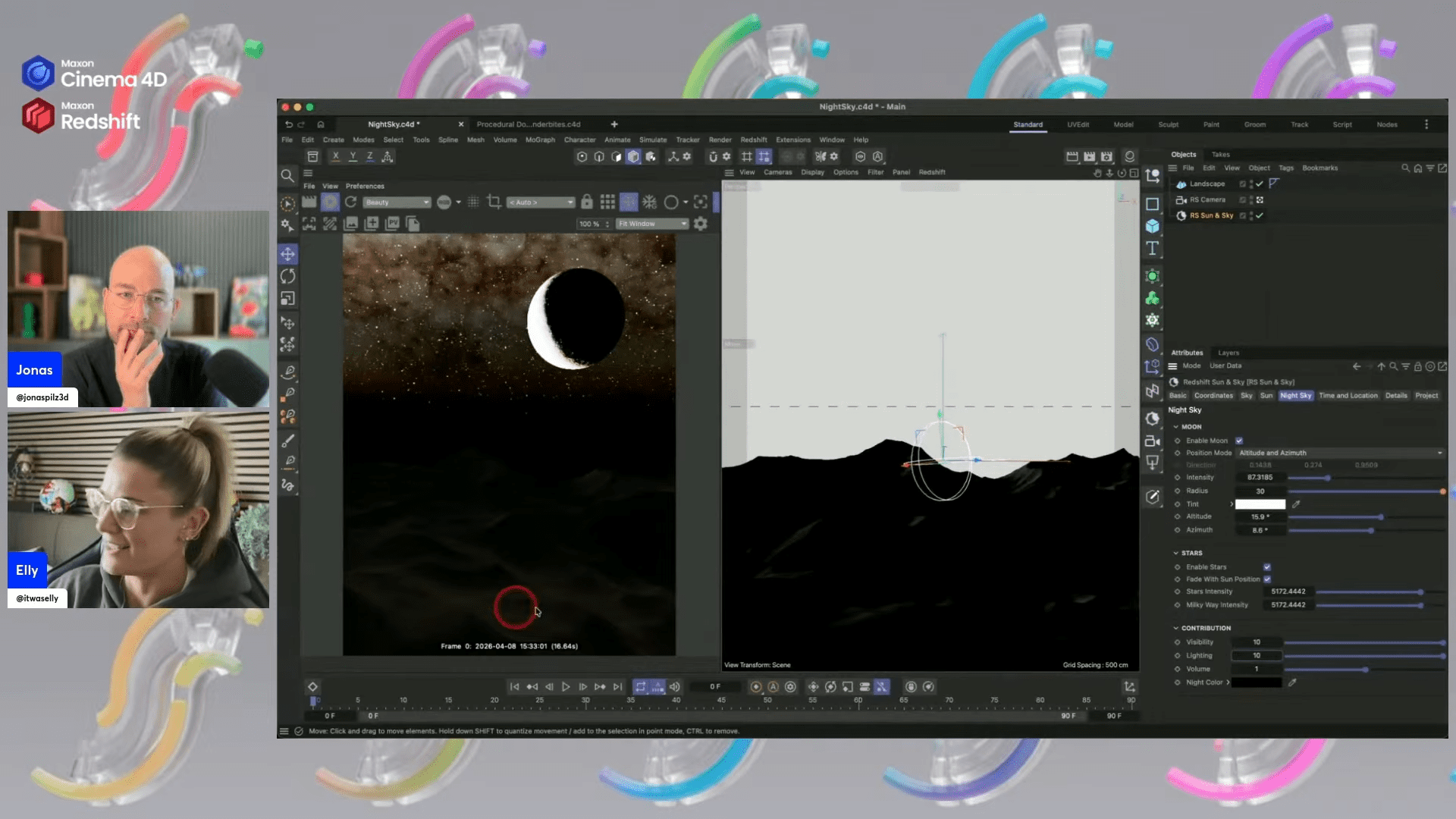Toggle the Enable Moon checkbox
This screenshot has width=1456, height=819.
pyautogui.click(x=1239, y=441)
